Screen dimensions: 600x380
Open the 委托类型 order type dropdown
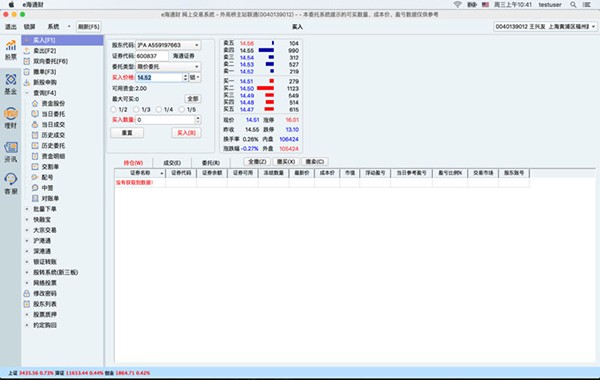click(x=168, y=67)
